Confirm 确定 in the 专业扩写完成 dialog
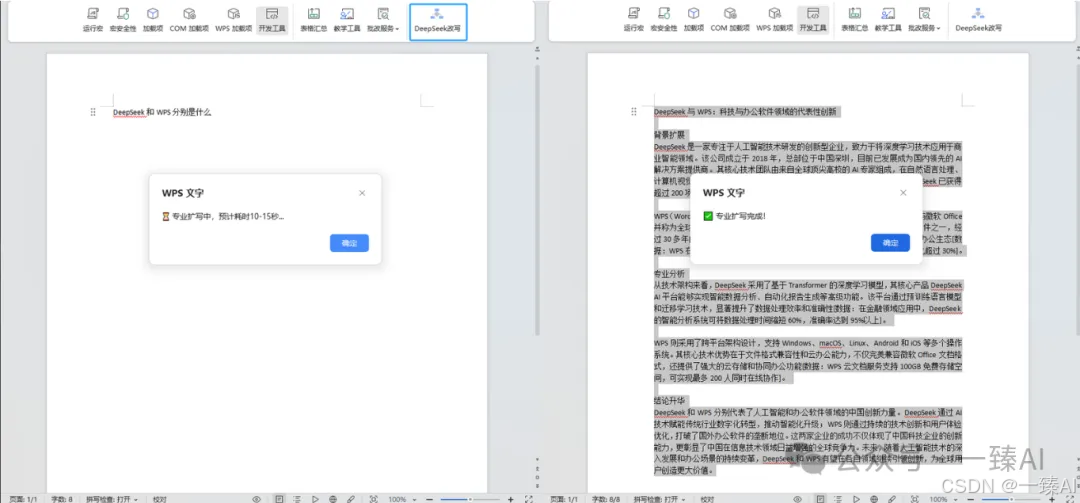1080x503 pixels. [890, 243]
